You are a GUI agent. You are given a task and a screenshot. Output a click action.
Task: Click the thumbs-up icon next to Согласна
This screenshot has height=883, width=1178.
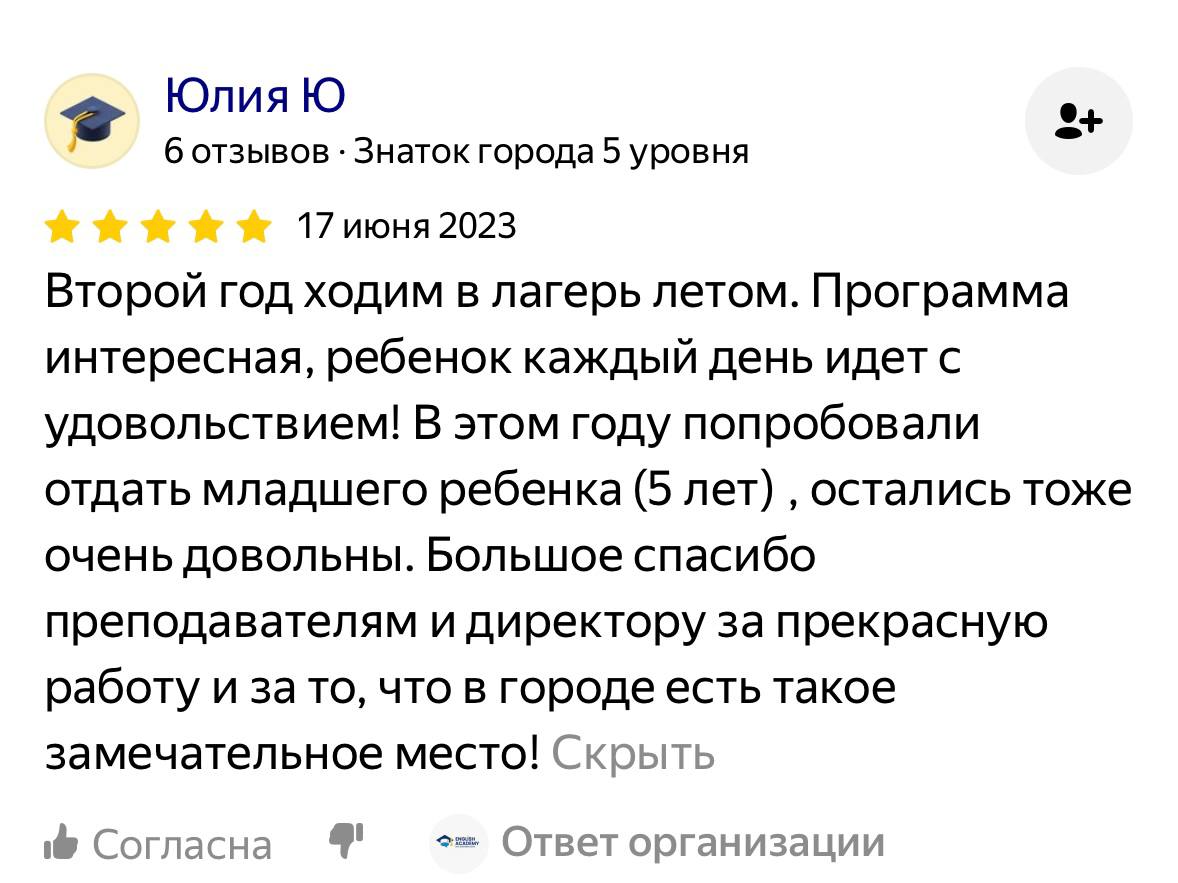pyautogui.click(x=60, y=843)
